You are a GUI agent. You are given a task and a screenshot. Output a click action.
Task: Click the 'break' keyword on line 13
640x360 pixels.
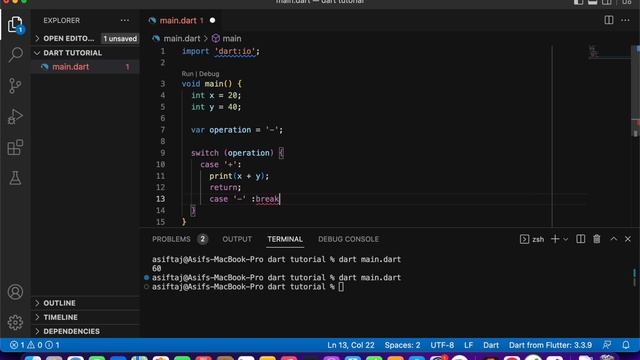pos(267,199)
